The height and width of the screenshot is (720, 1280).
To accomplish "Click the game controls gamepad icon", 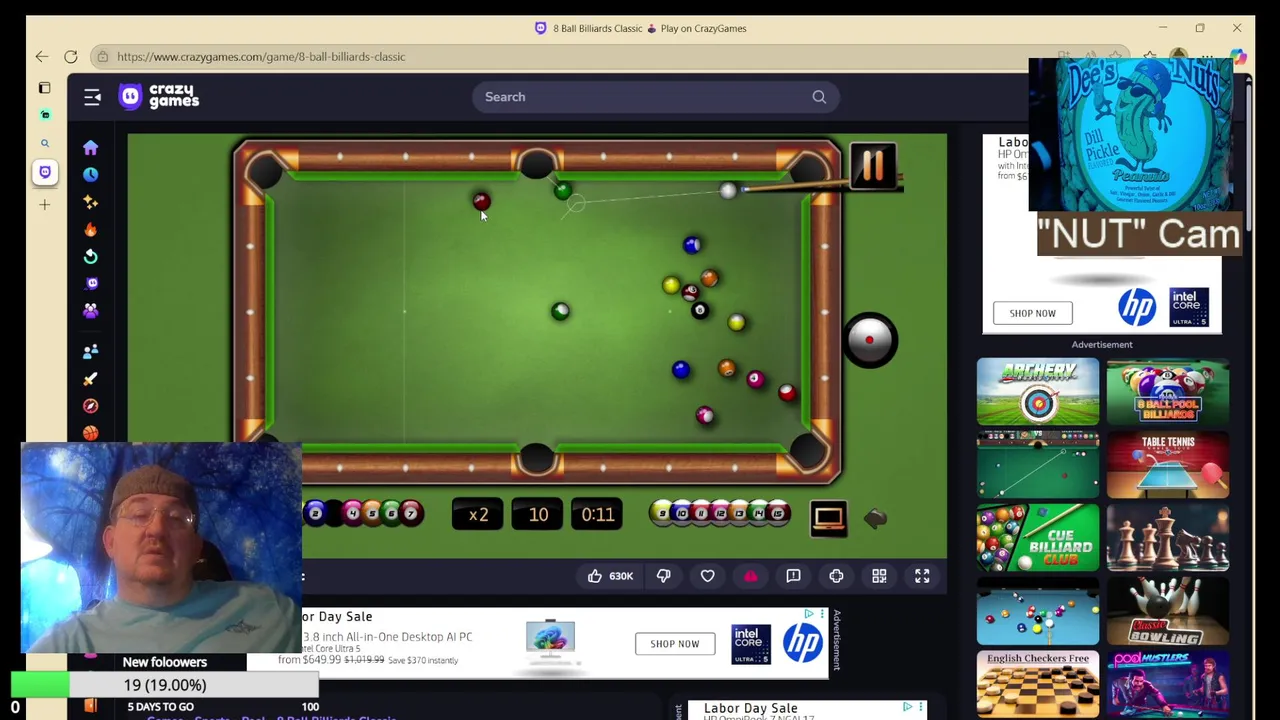I will (x=836, y=576).
